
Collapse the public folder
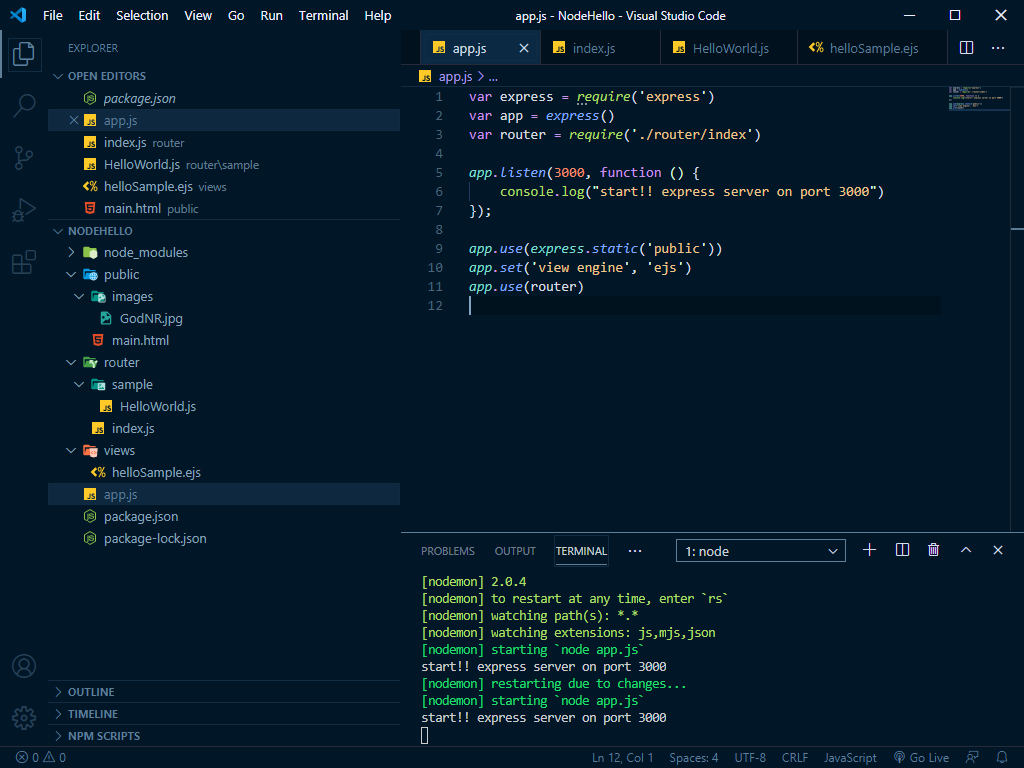click(x=71, y=274)
